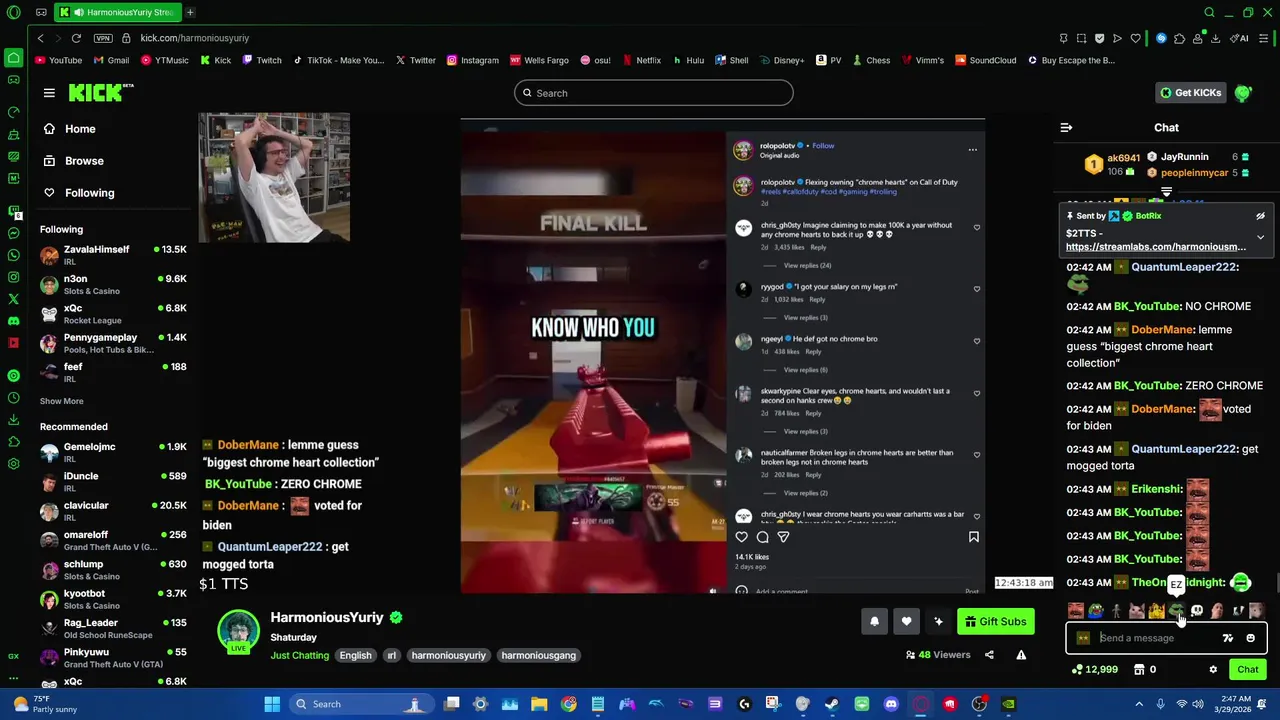Open the browser AI assistant button
The image size is (1280, 720).
pos(1239,38)
